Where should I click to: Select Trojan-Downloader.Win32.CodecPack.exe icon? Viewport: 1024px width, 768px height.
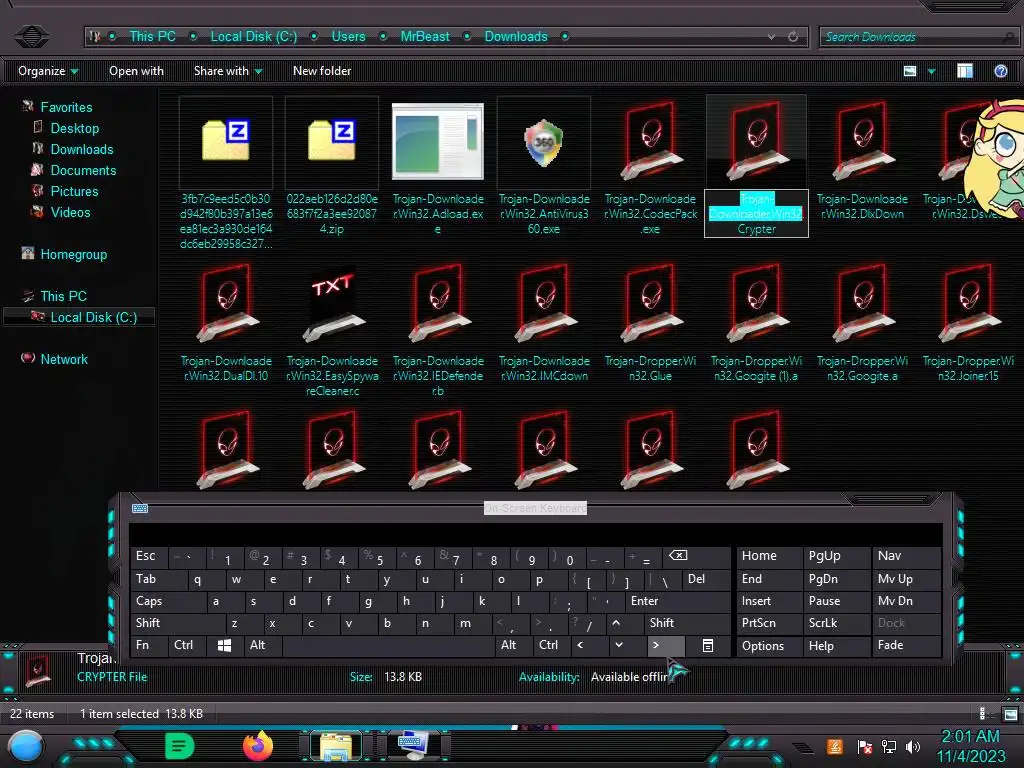[650, 141]
